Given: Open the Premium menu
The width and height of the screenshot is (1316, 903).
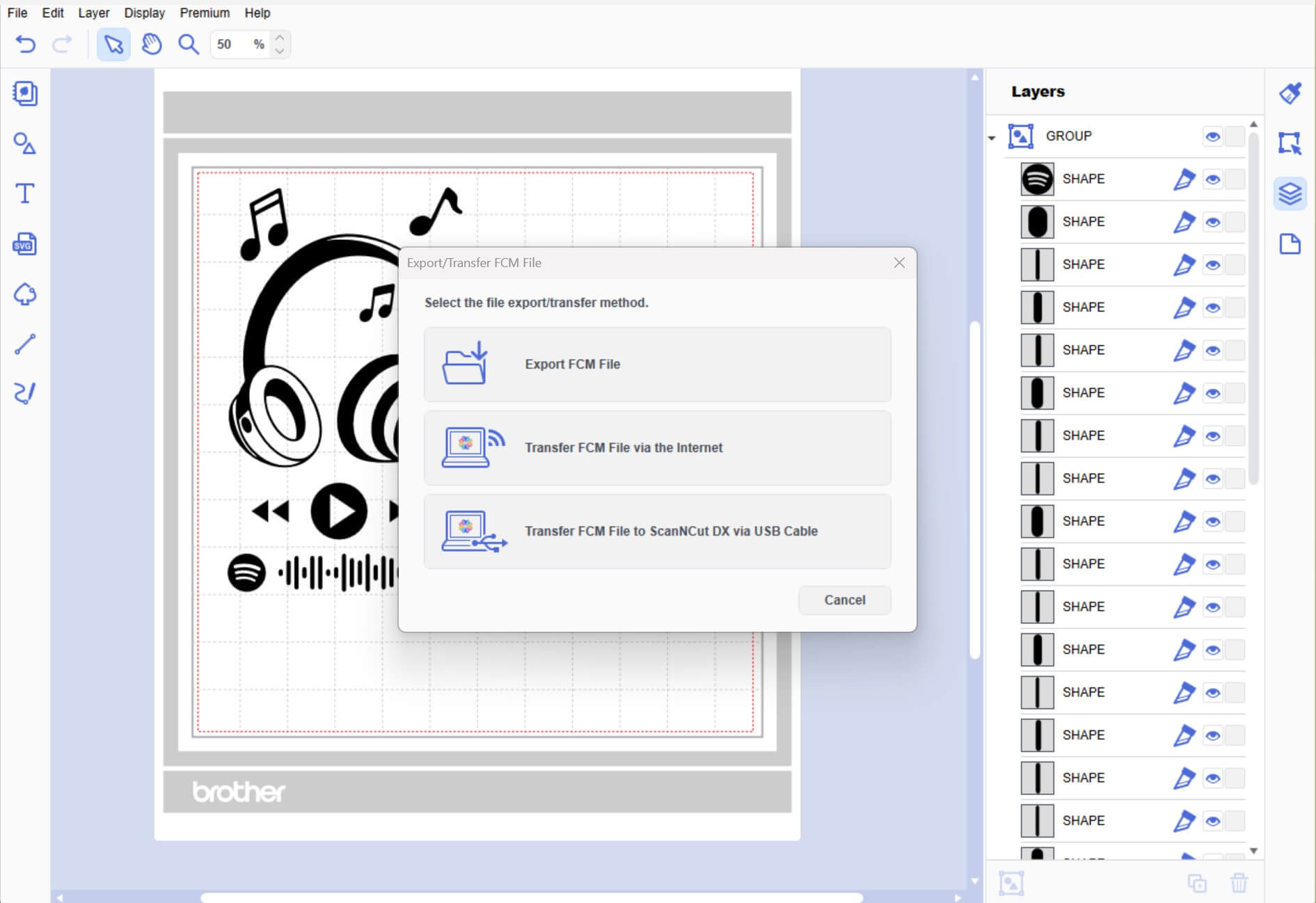Looking at the screenshot, I should tap(205, 13).
